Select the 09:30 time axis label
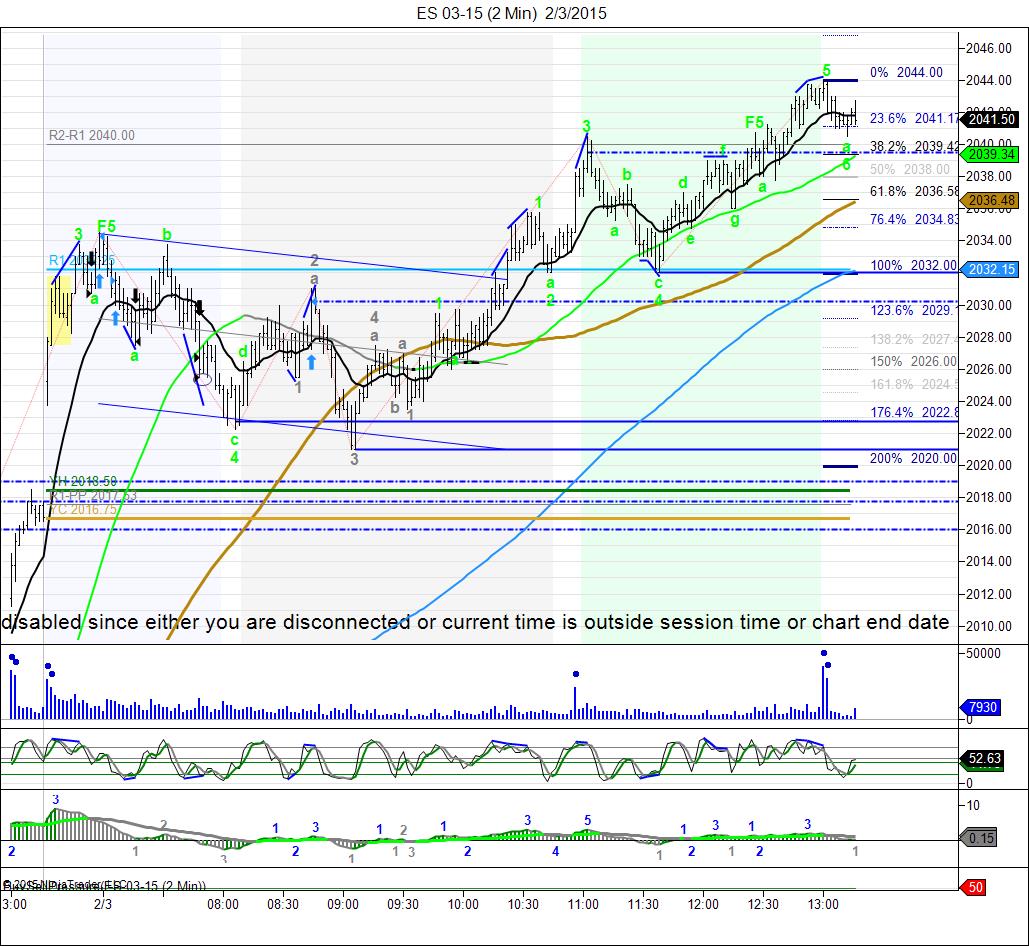 point(403,905)
